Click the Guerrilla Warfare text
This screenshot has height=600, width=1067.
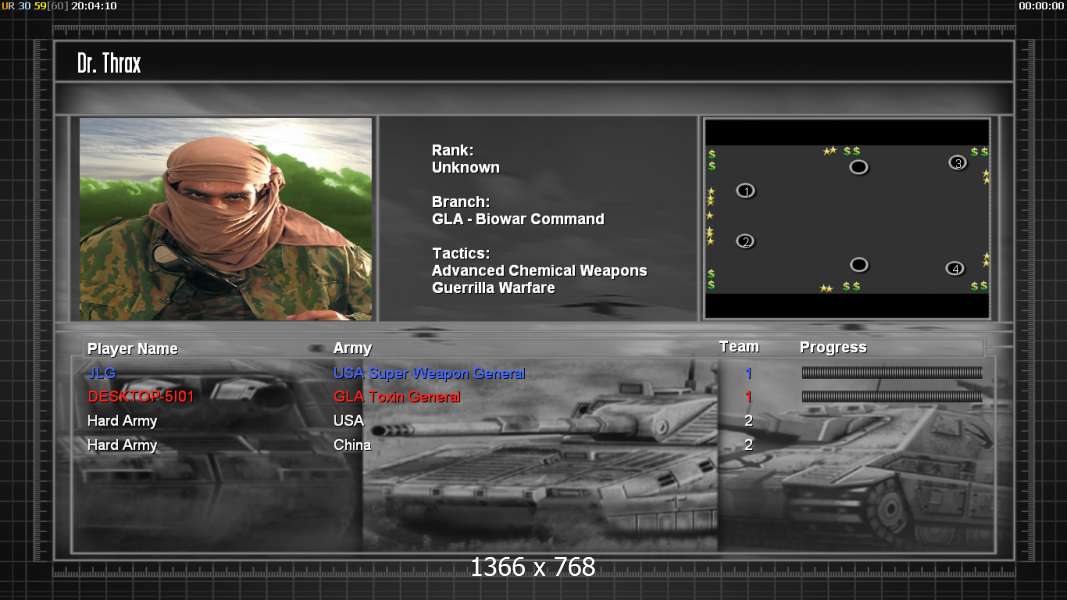point(493,288)
